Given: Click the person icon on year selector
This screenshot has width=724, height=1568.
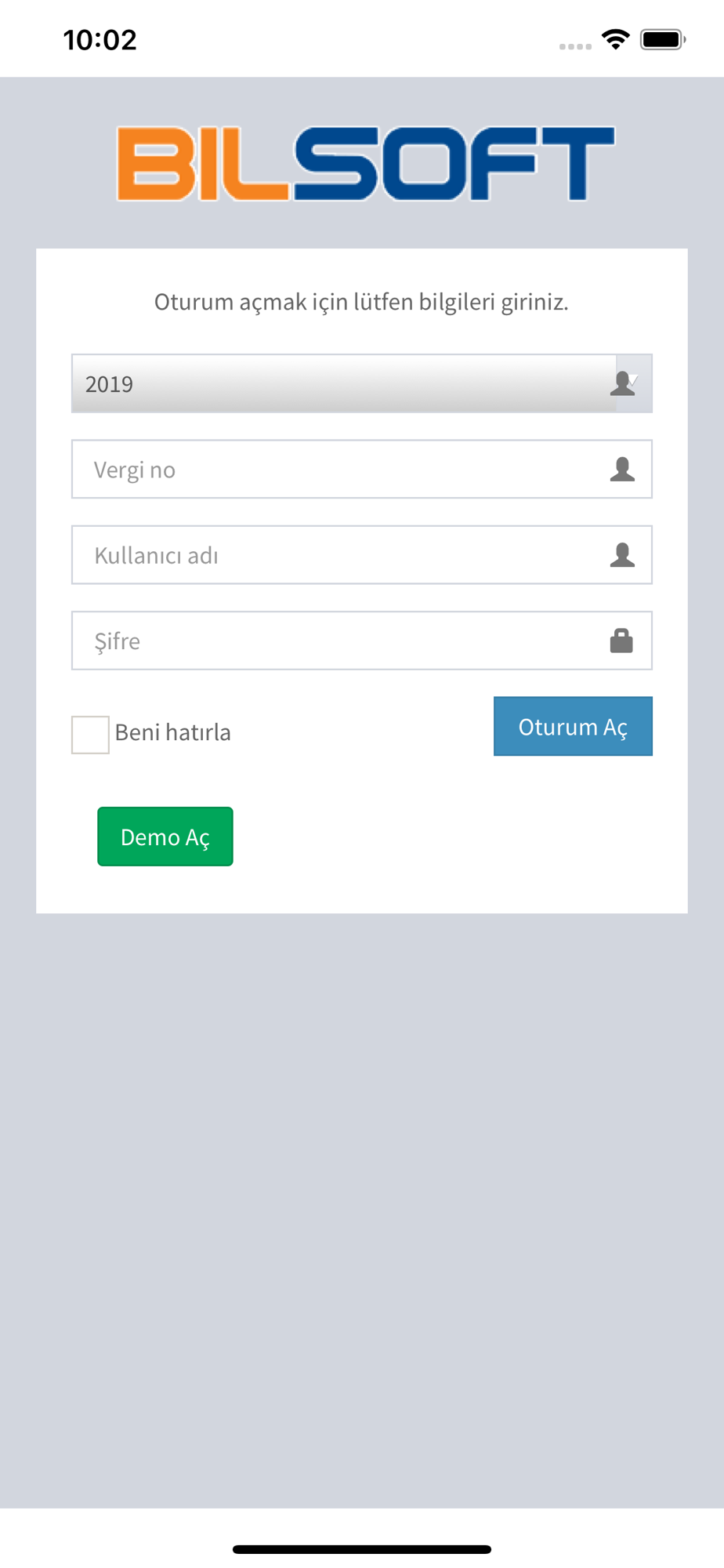Looking at the screenshot, I should coord(623,383).
